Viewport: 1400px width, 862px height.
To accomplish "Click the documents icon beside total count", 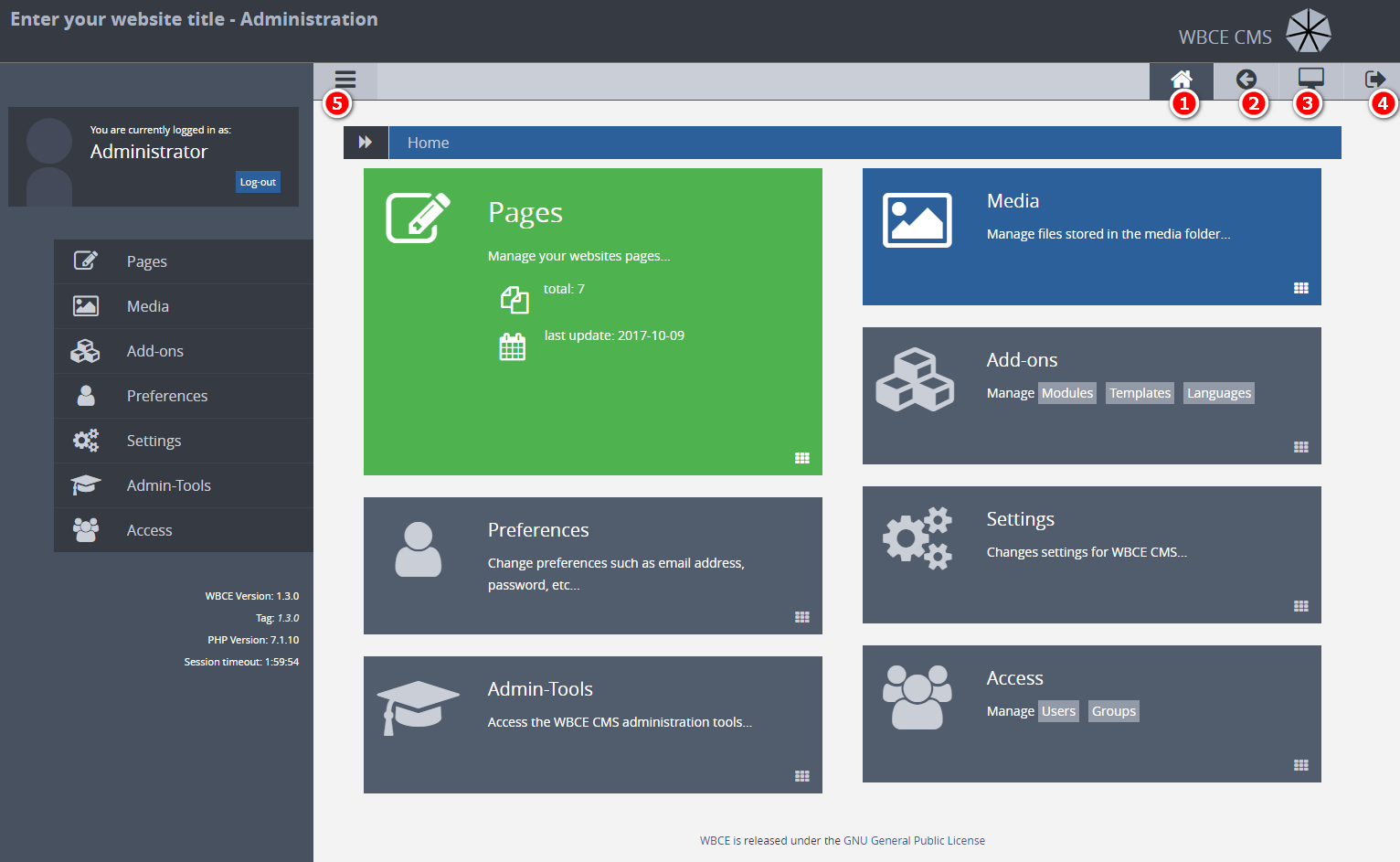I will click(x=514, y=300).
